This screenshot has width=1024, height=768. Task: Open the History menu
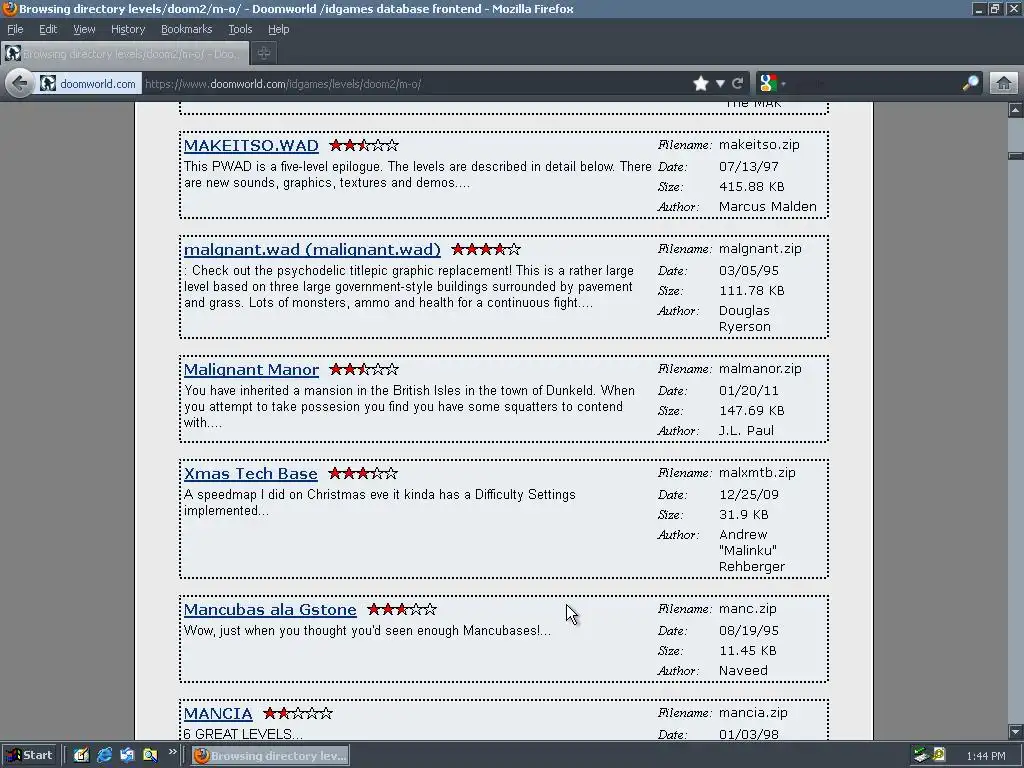(x=127, y=29)
